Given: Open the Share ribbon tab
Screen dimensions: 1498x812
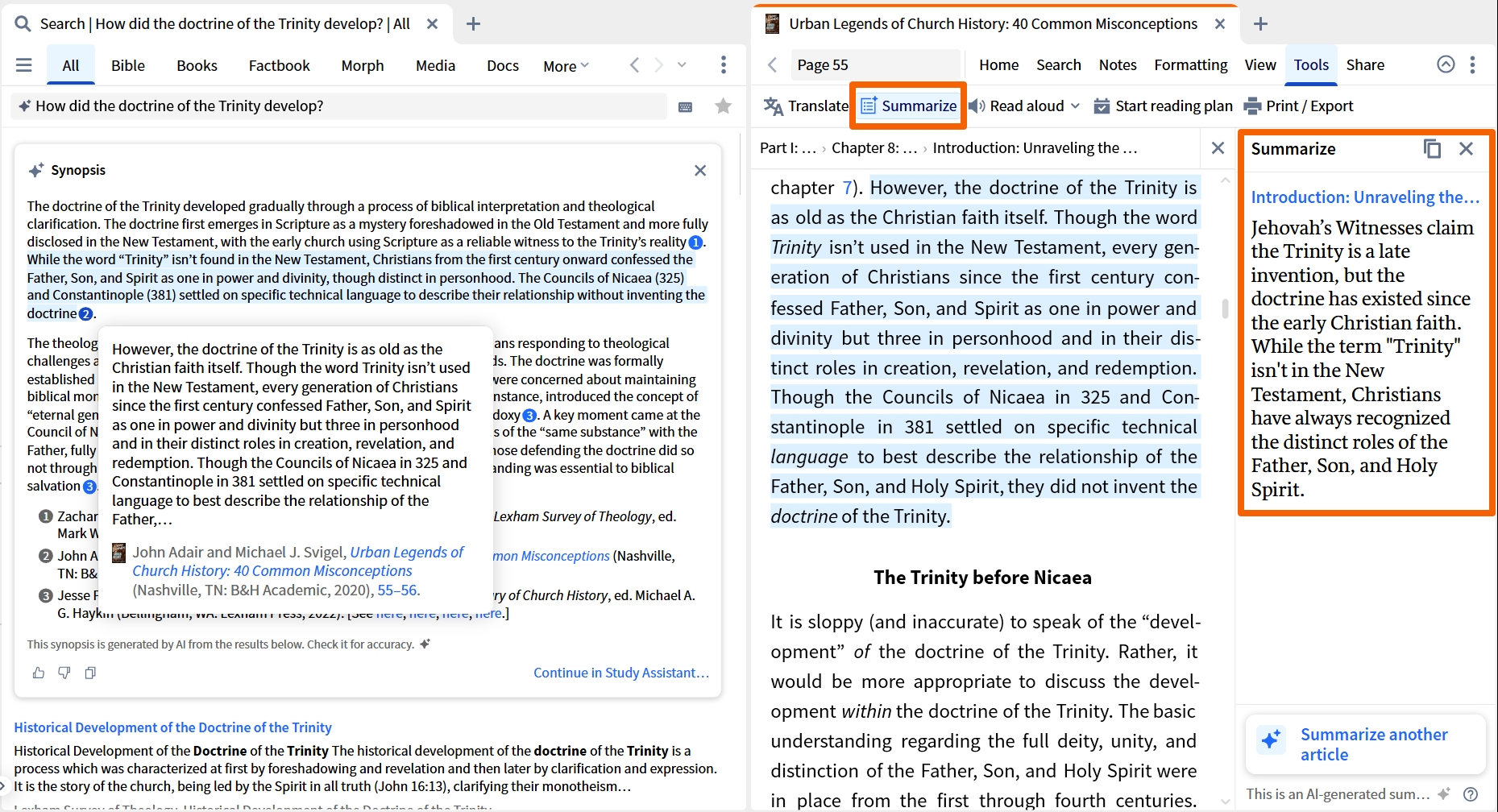Looking at the screenshot, I should (x=1365, y=64).
